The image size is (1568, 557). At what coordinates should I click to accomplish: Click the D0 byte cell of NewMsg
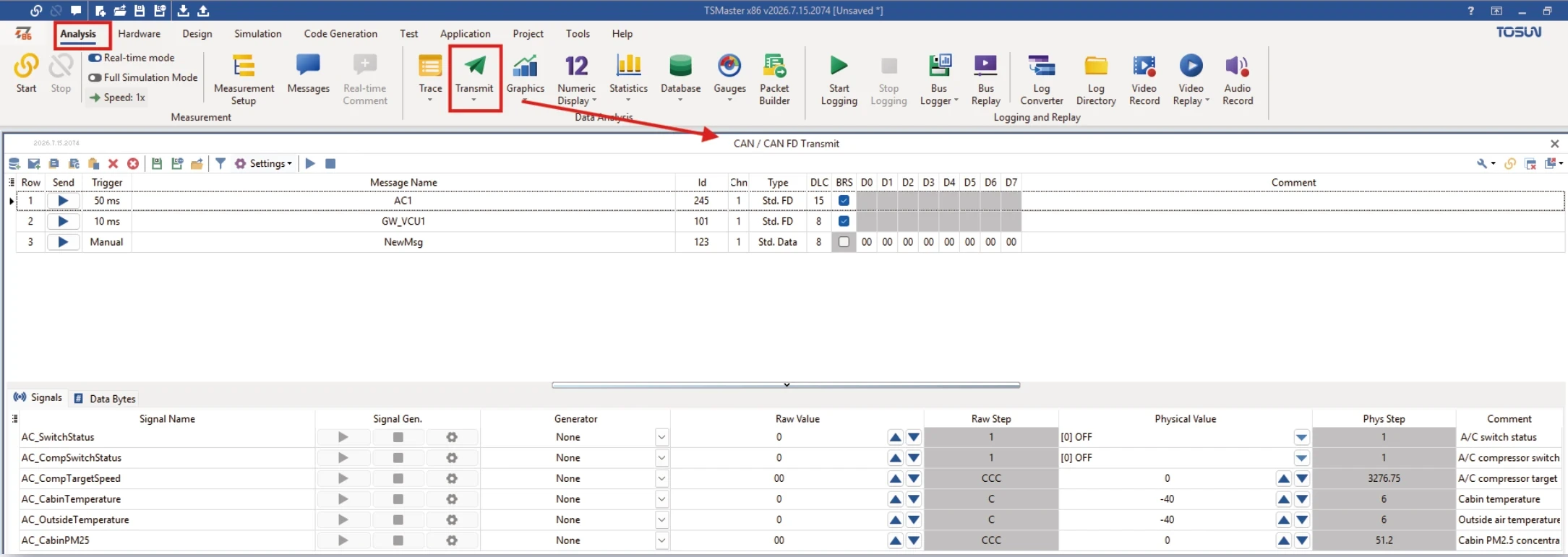[867, 242]
